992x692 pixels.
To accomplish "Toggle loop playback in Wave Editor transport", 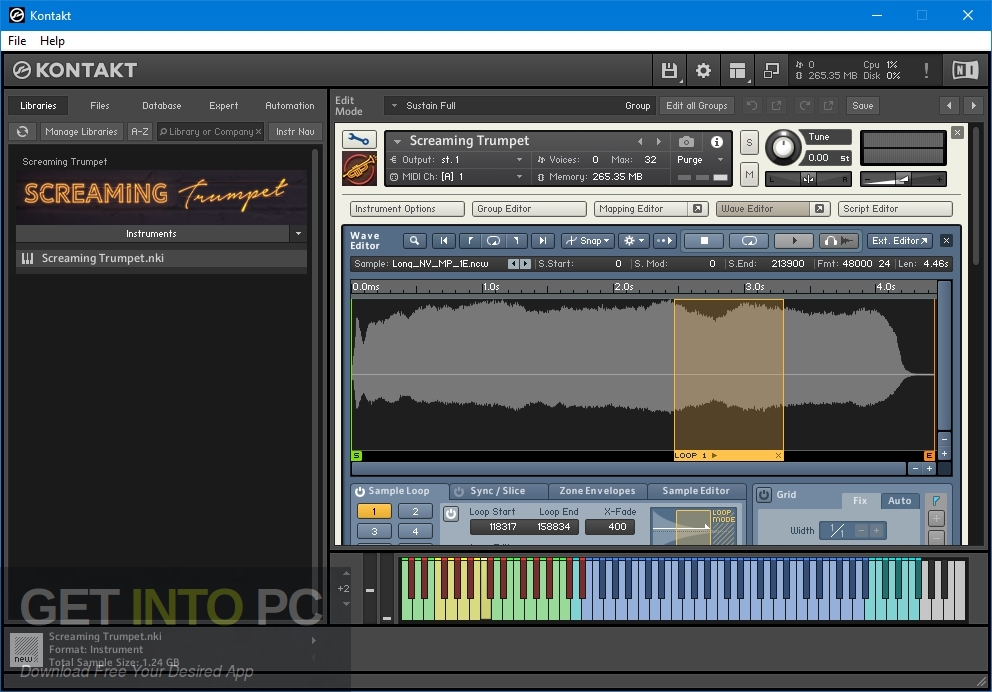I will [749, 241].
